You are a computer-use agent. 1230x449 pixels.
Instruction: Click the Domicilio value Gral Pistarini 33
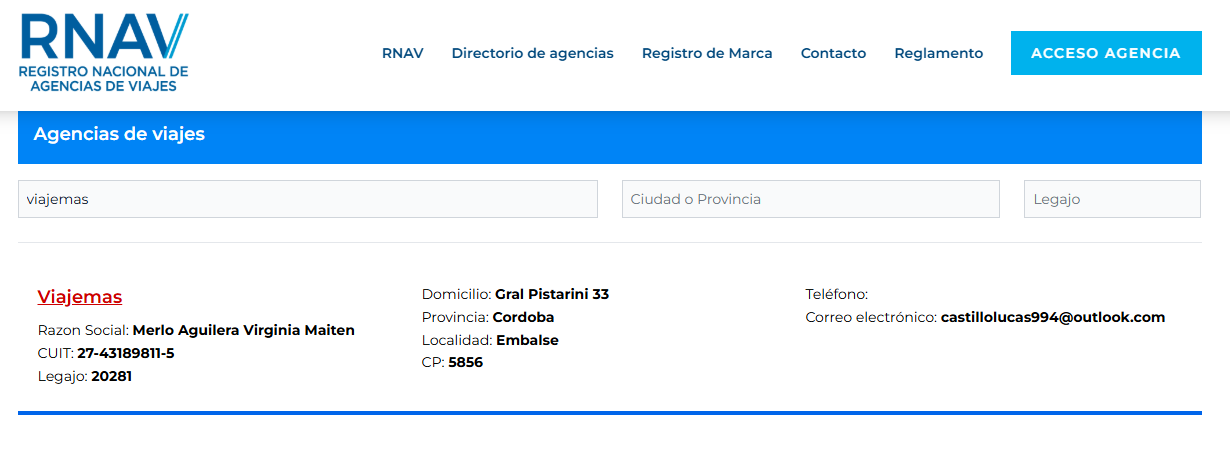coord(552,294)
